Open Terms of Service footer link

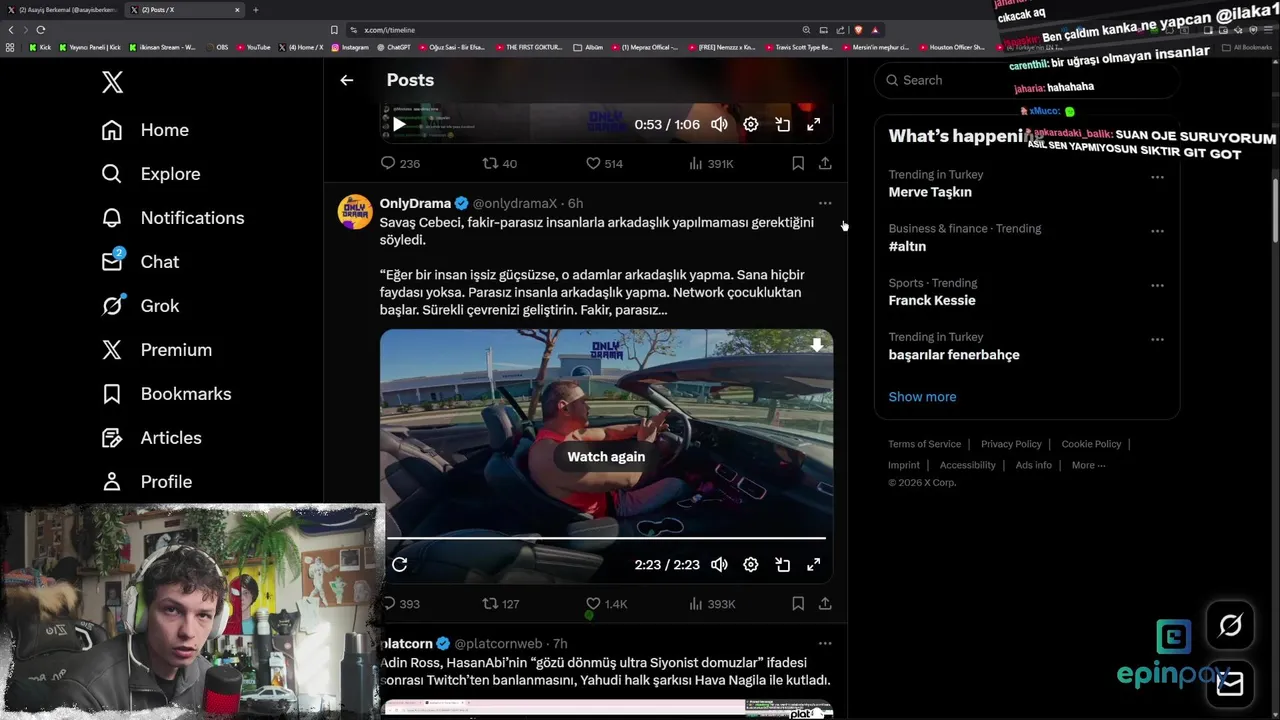pos(924,444)
